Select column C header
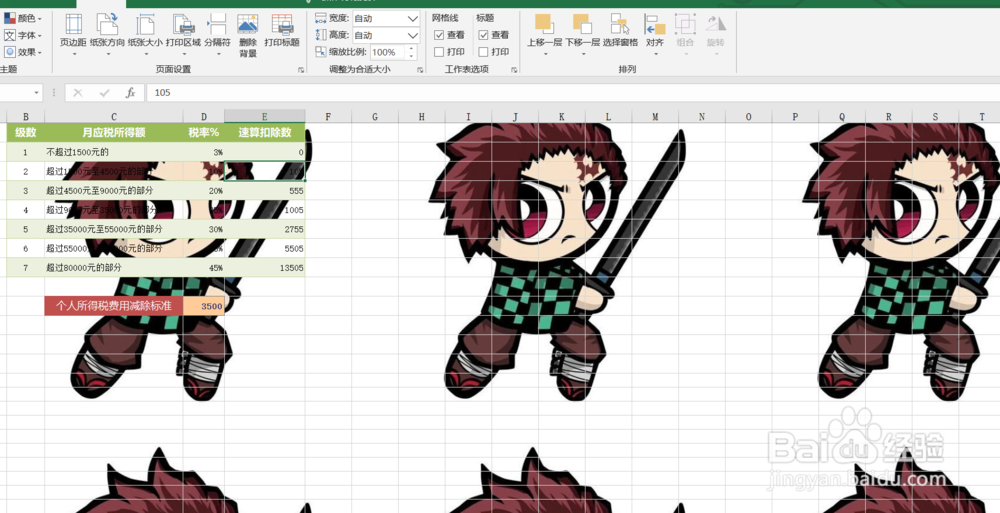 (x=114, y=117)
